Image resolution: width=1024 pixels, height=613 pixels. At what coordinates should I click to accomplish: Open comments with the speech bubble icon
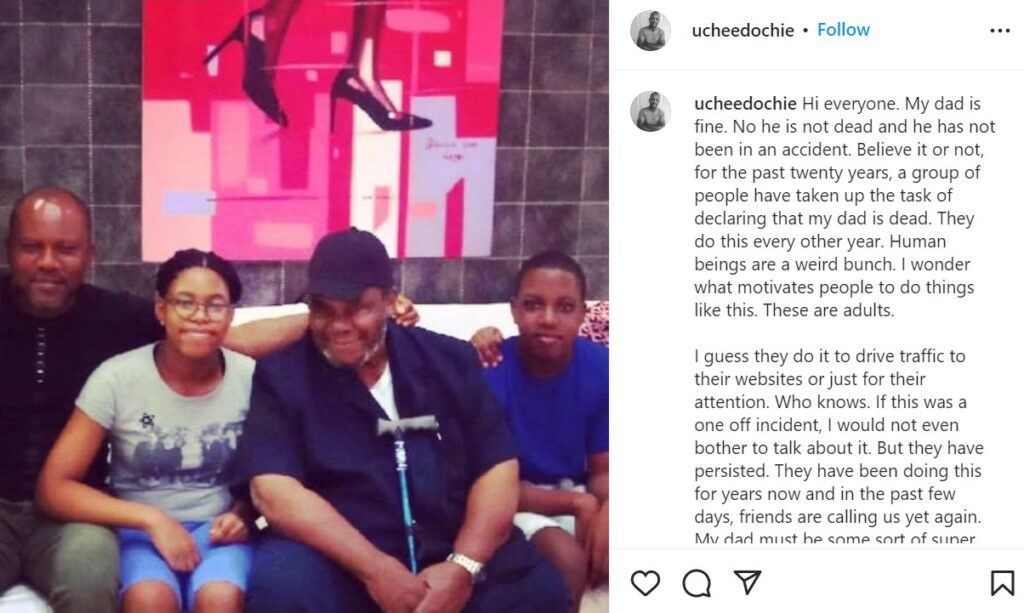tap(697, 583)
